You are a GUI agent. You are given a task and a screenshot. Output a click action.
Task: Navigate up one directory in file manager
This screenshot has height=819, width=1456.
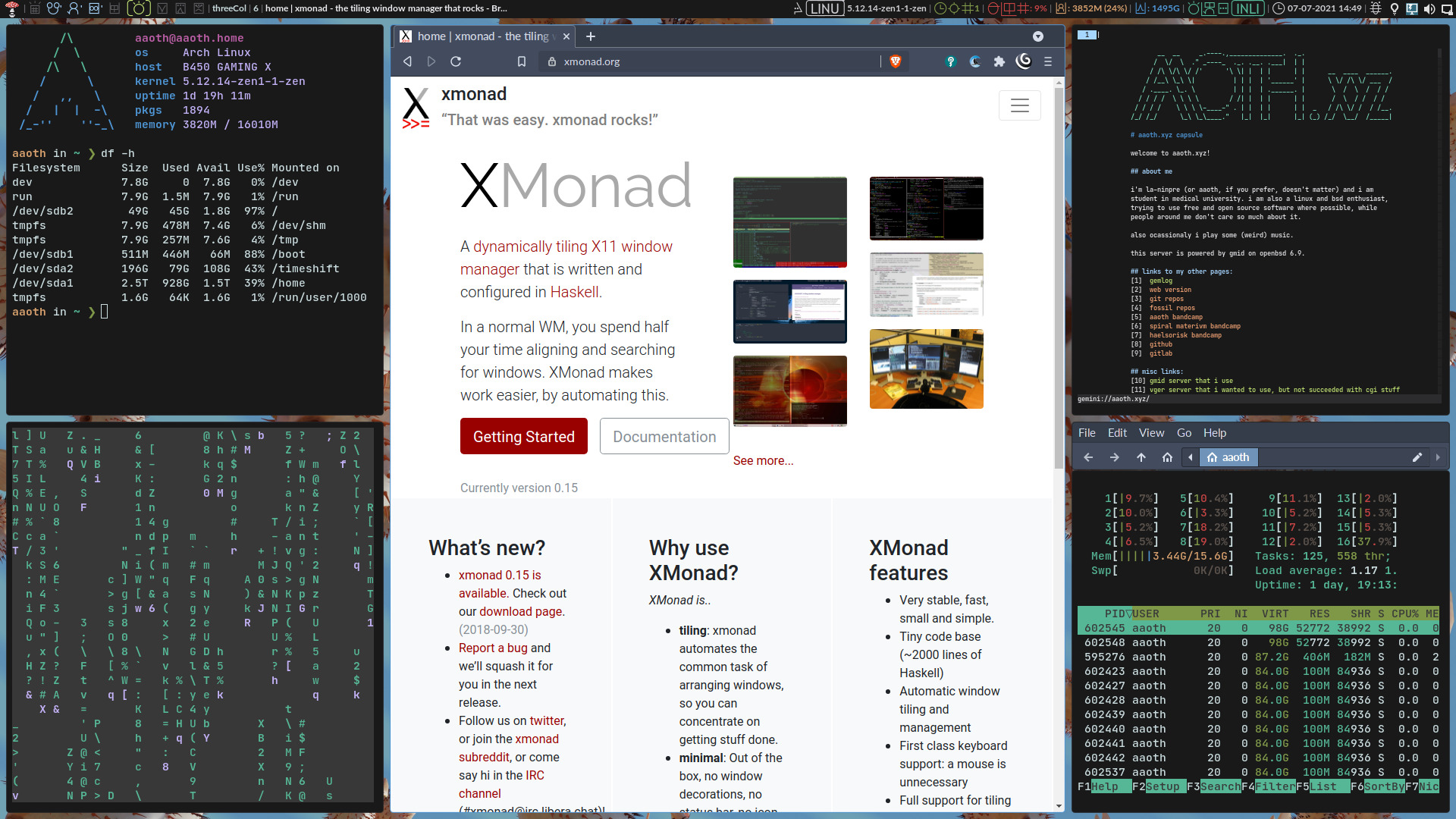pos(1141,457)
